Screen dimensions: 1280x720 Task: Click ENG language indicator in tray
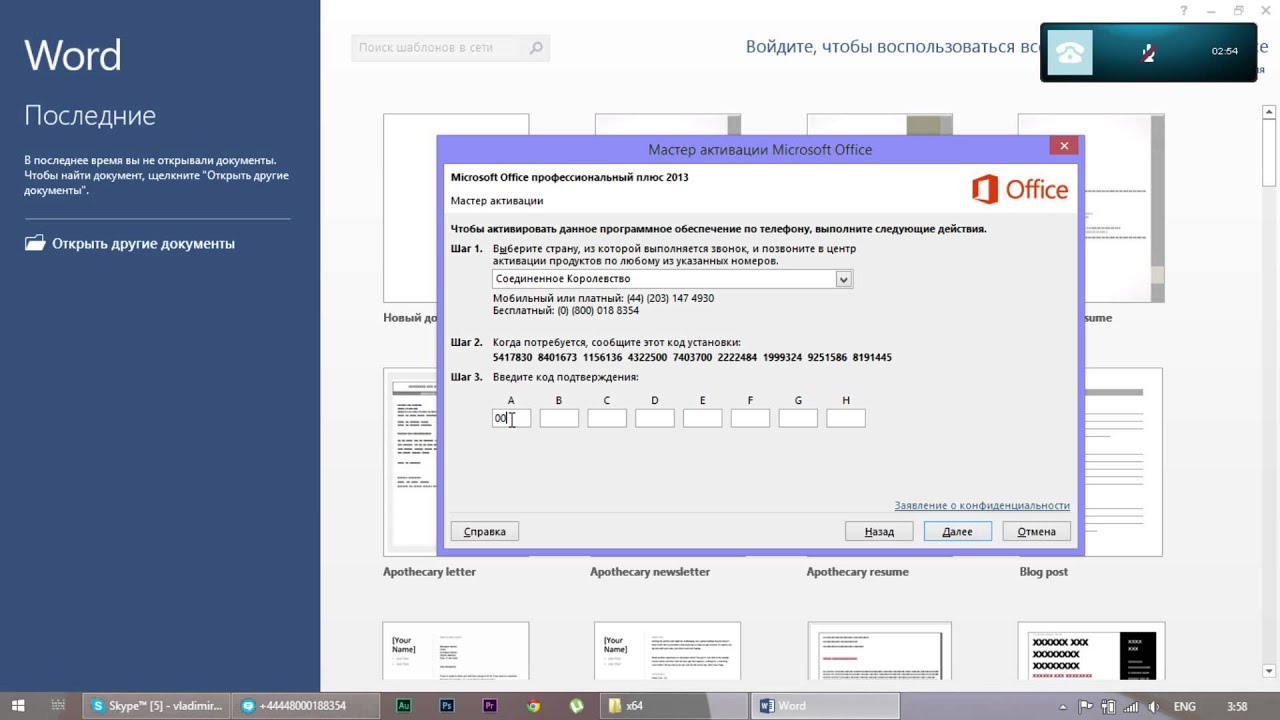point(1184,706)
